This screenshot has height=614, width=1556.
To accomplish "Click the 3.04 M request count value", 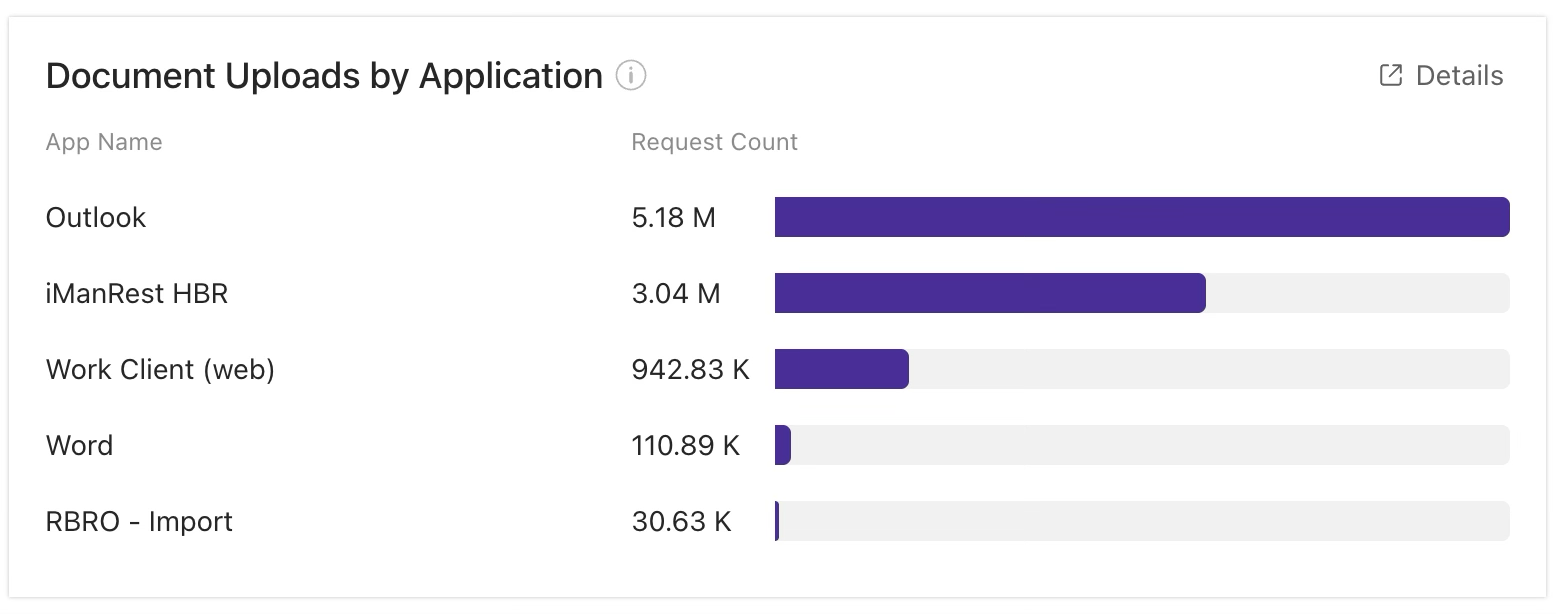I will click(676, 293).
